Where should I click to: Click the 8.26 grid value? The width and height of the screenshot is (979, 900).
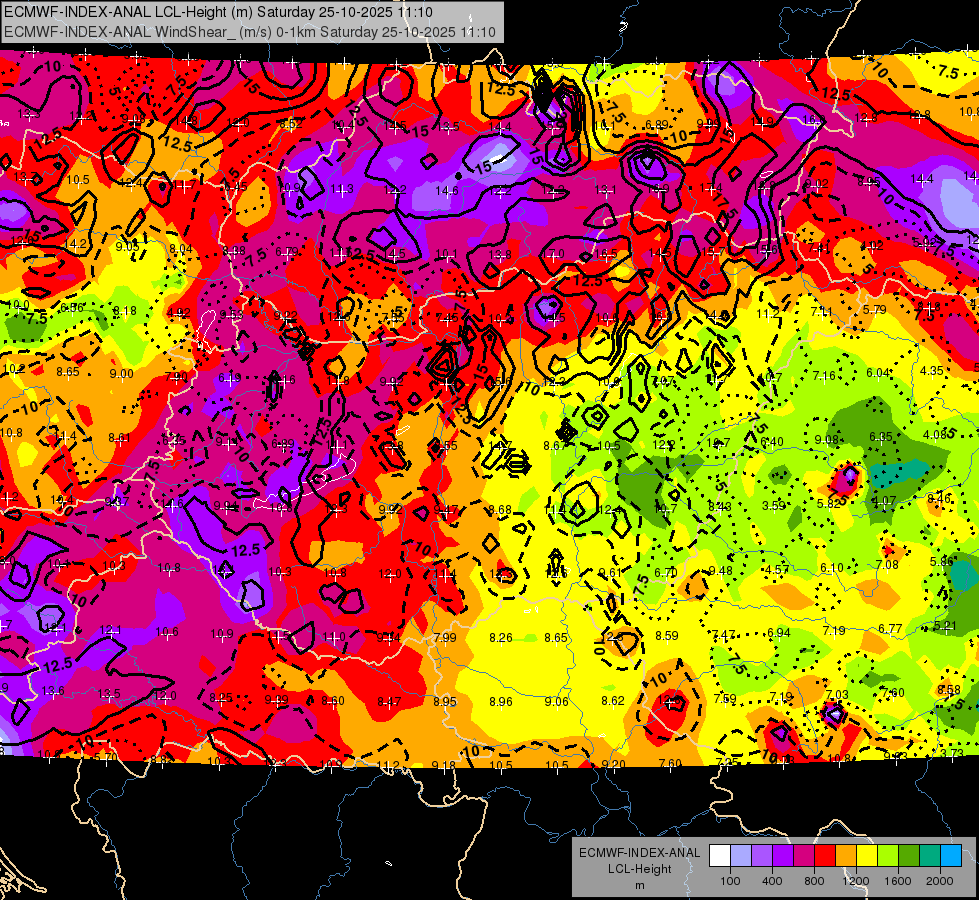[501, 638]
